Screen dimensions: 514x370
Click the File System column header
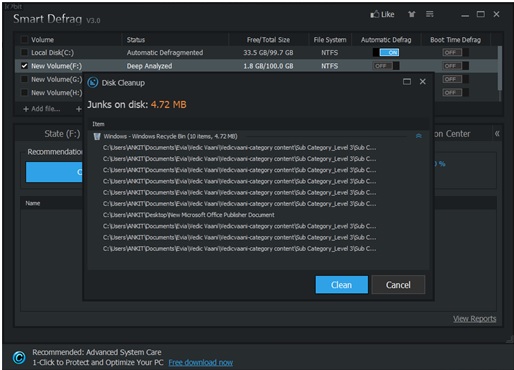coord(330,40)
